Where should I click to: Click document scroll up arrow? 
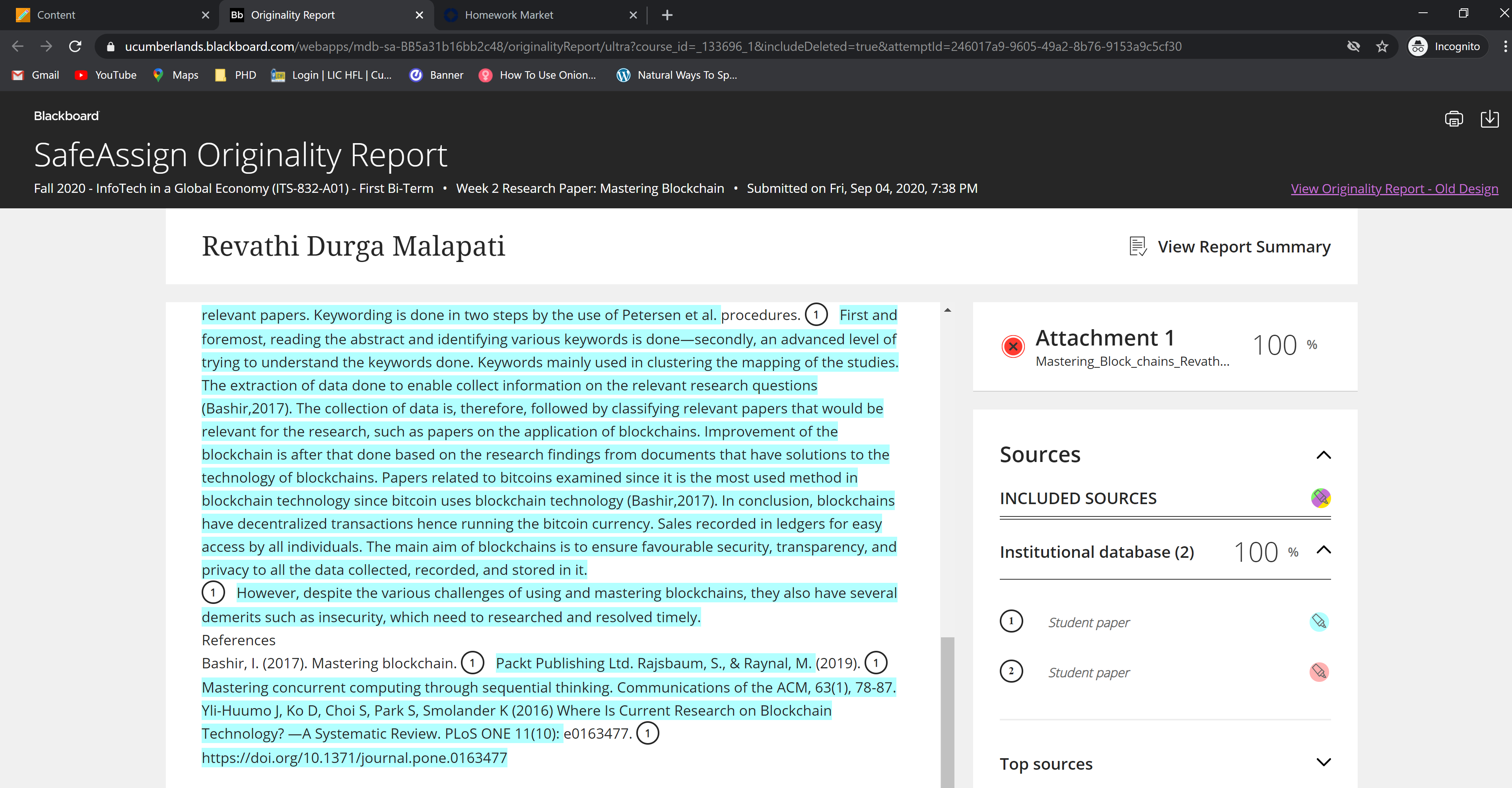[x=947, y=310]
